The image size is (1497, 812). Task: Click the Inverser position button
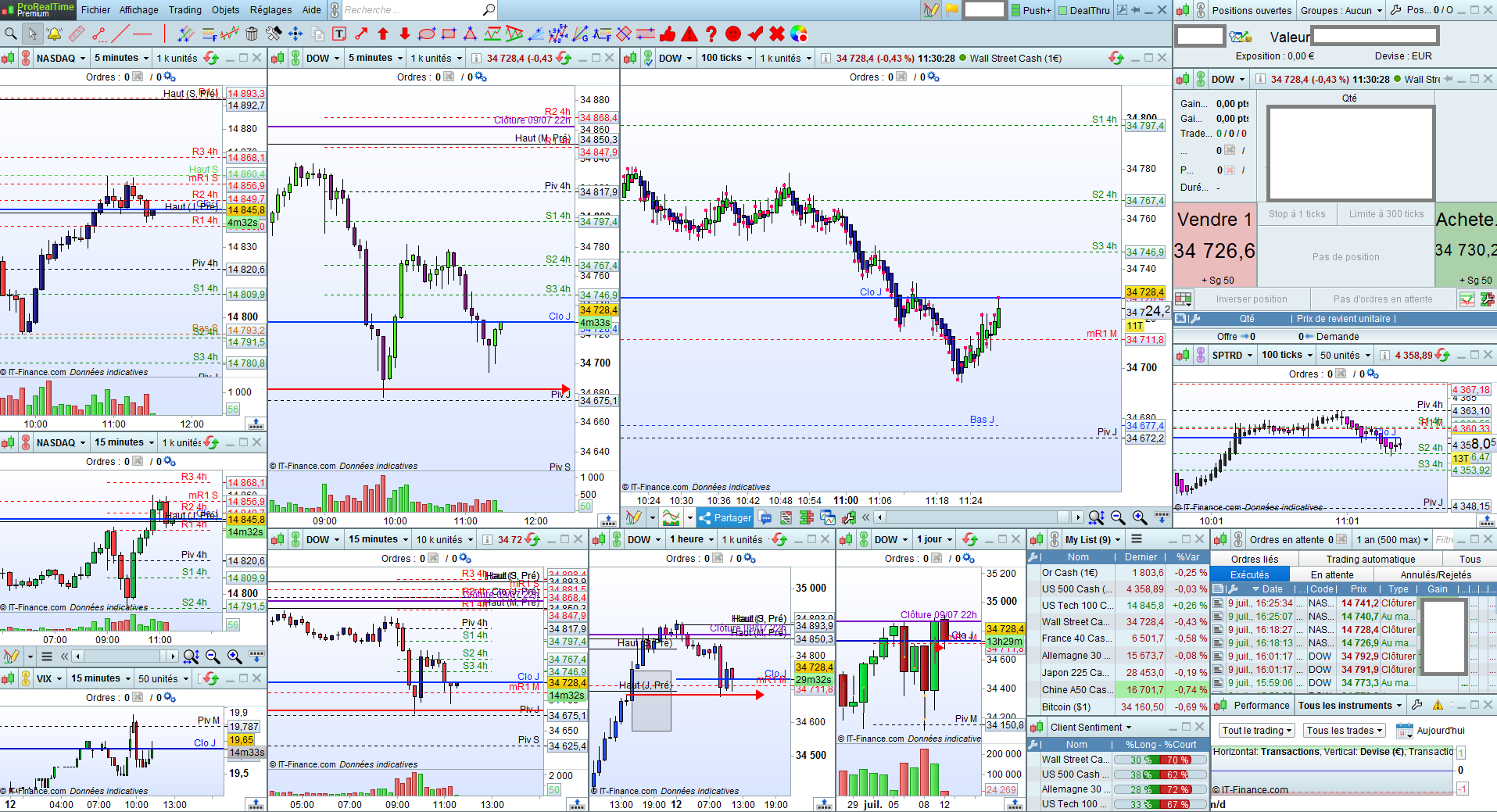pos(1252,299)
